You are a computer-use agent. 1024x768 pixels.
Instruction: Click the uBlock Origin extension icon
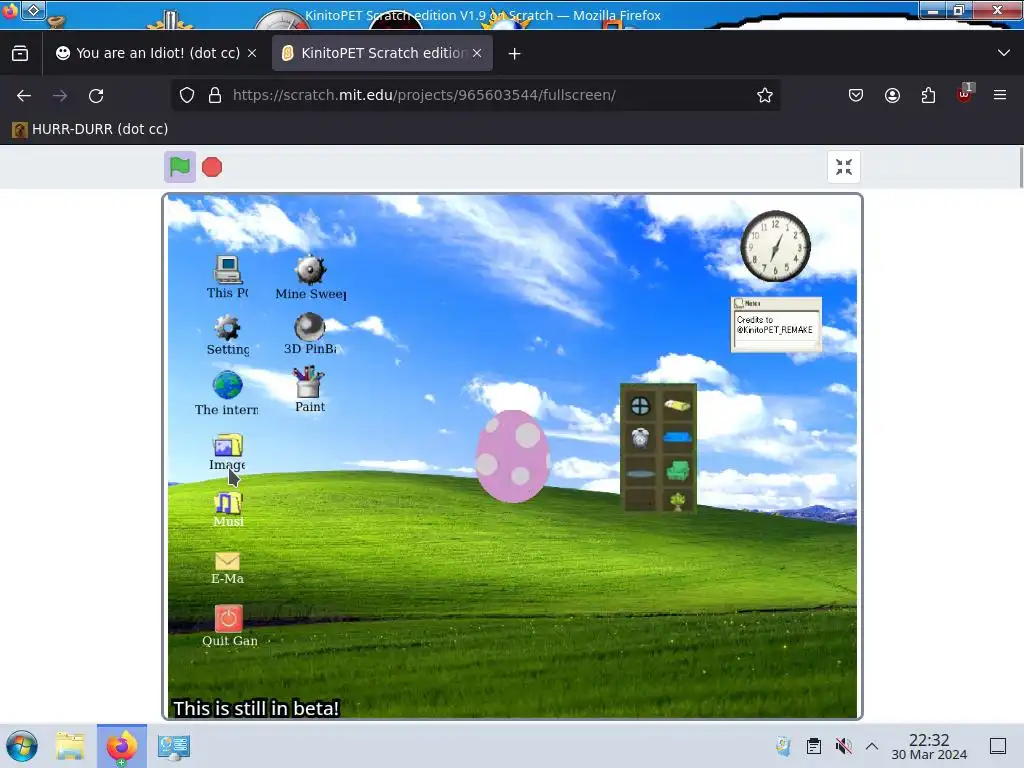965,94
